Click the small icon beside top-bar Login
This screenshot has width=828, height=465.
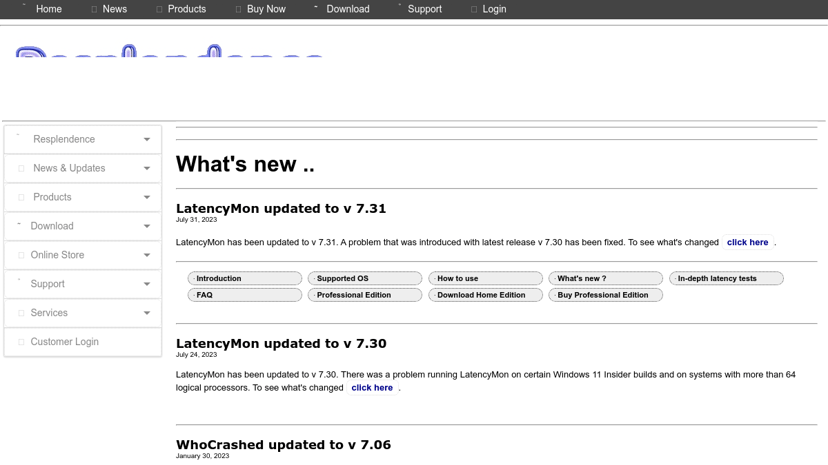(474, 10)
